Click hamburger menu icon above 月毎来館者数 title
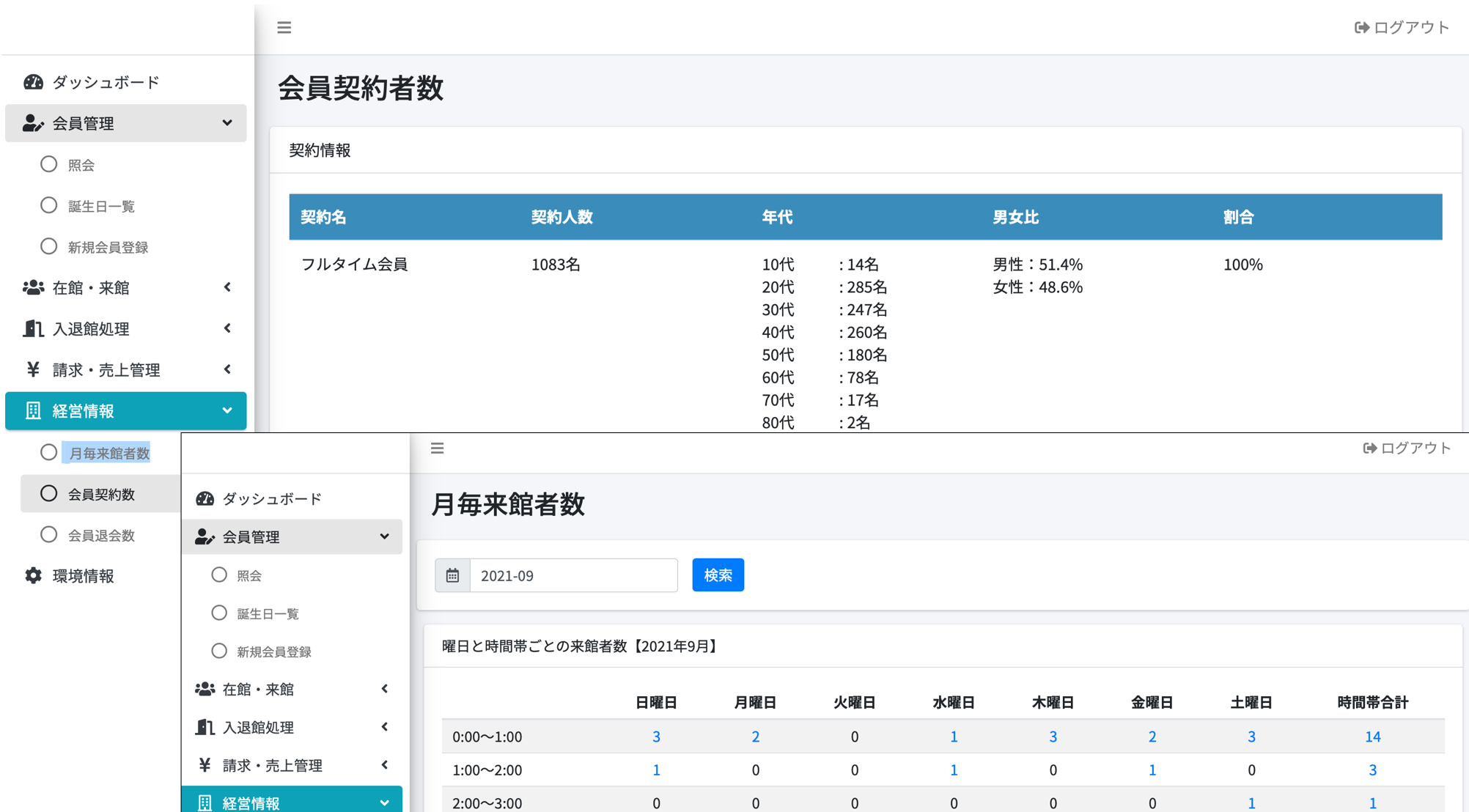Viewport: 1469px width, 812px height. [x=438, y=448]
